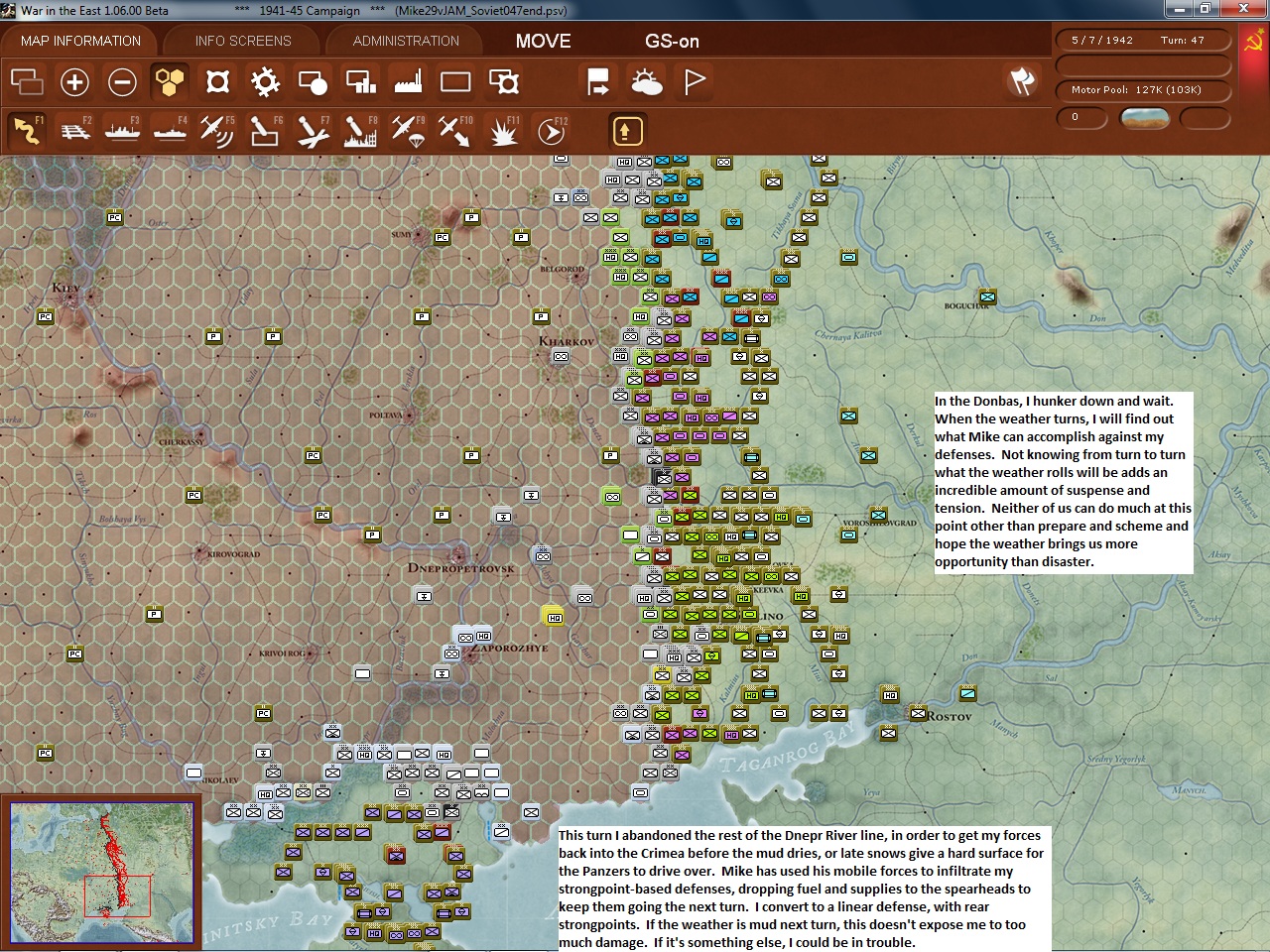
Task: Click the empty rectangle toolbar icon
Action: 455,81
